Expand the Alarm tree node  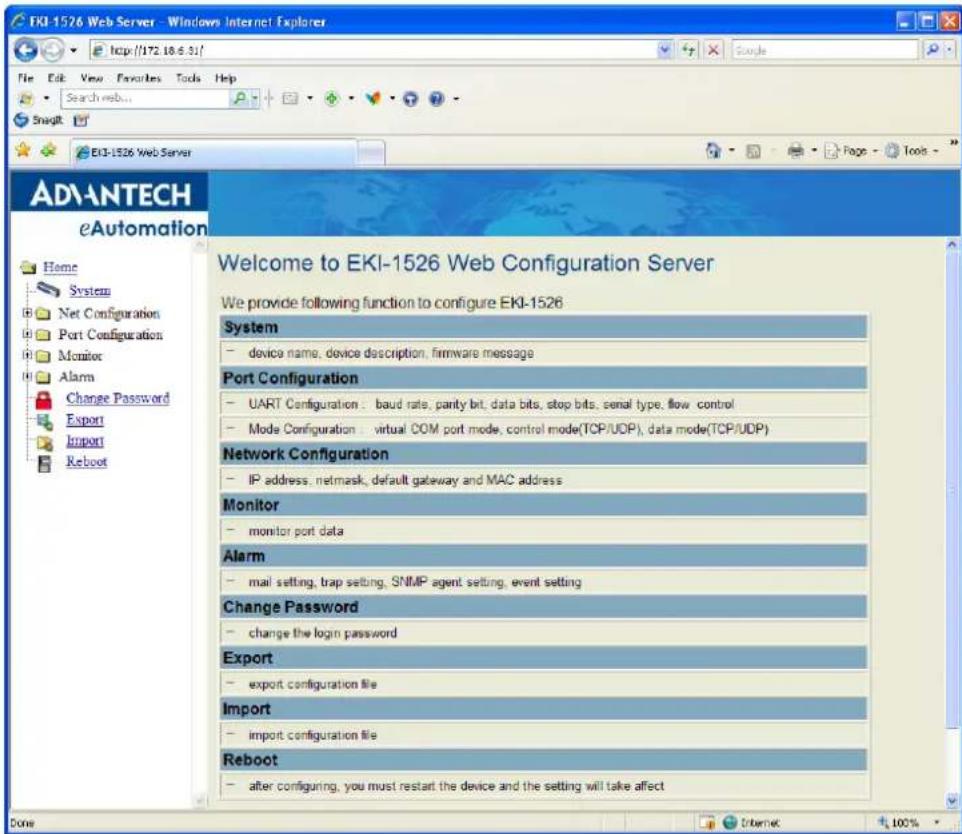coord(26,376)
